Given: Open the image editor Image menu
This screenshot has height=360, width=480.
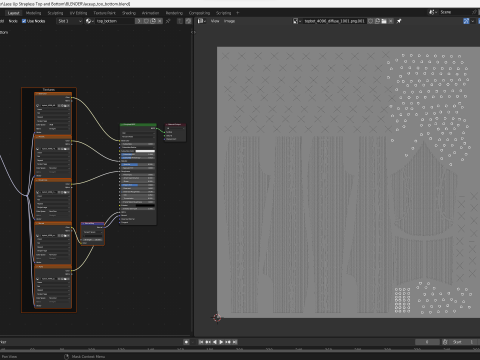Looking at the screenshot, I should (229, 21).
